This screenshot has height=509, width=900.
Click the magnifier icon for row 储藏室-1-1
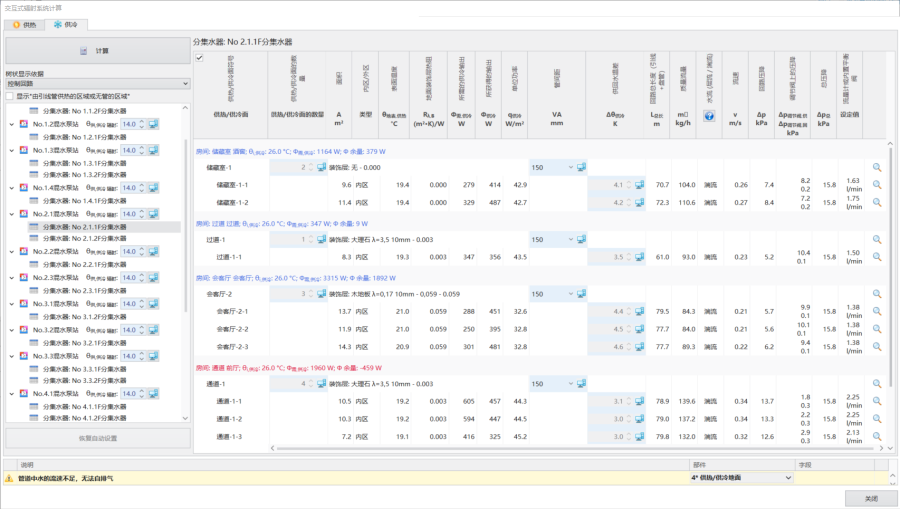(x=876, y=185)
